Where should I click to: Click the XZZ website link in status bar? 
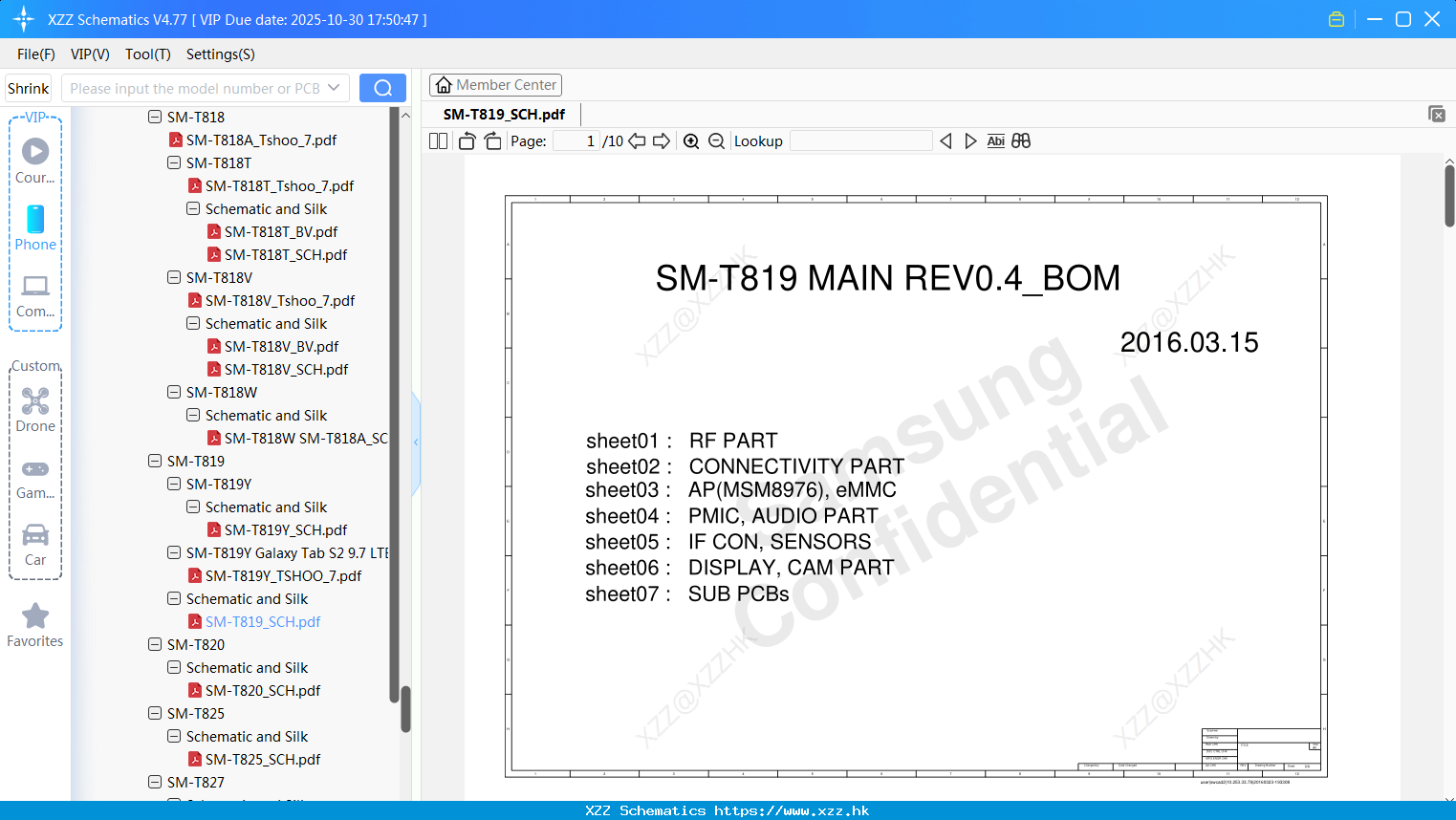792,810
